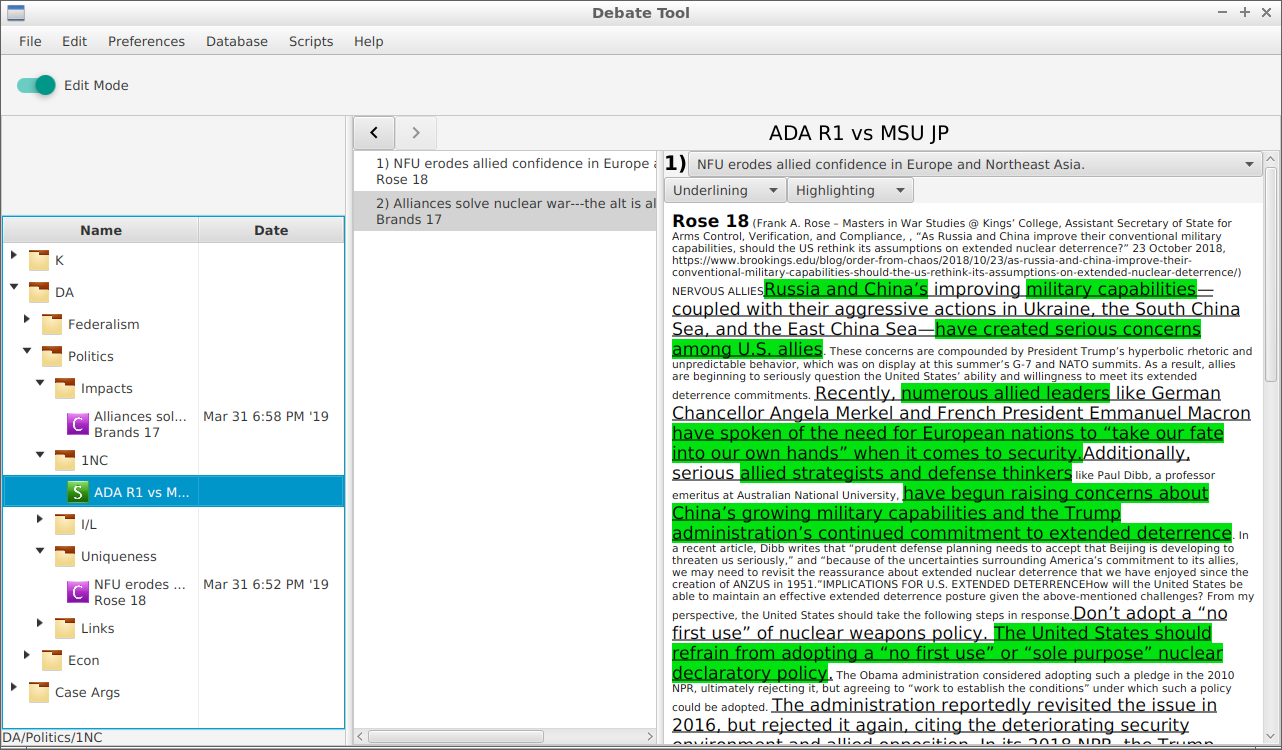The height and width of the screenshot is (750, 1282).
Task: Open the File menu
Action: tap(30, 41)
